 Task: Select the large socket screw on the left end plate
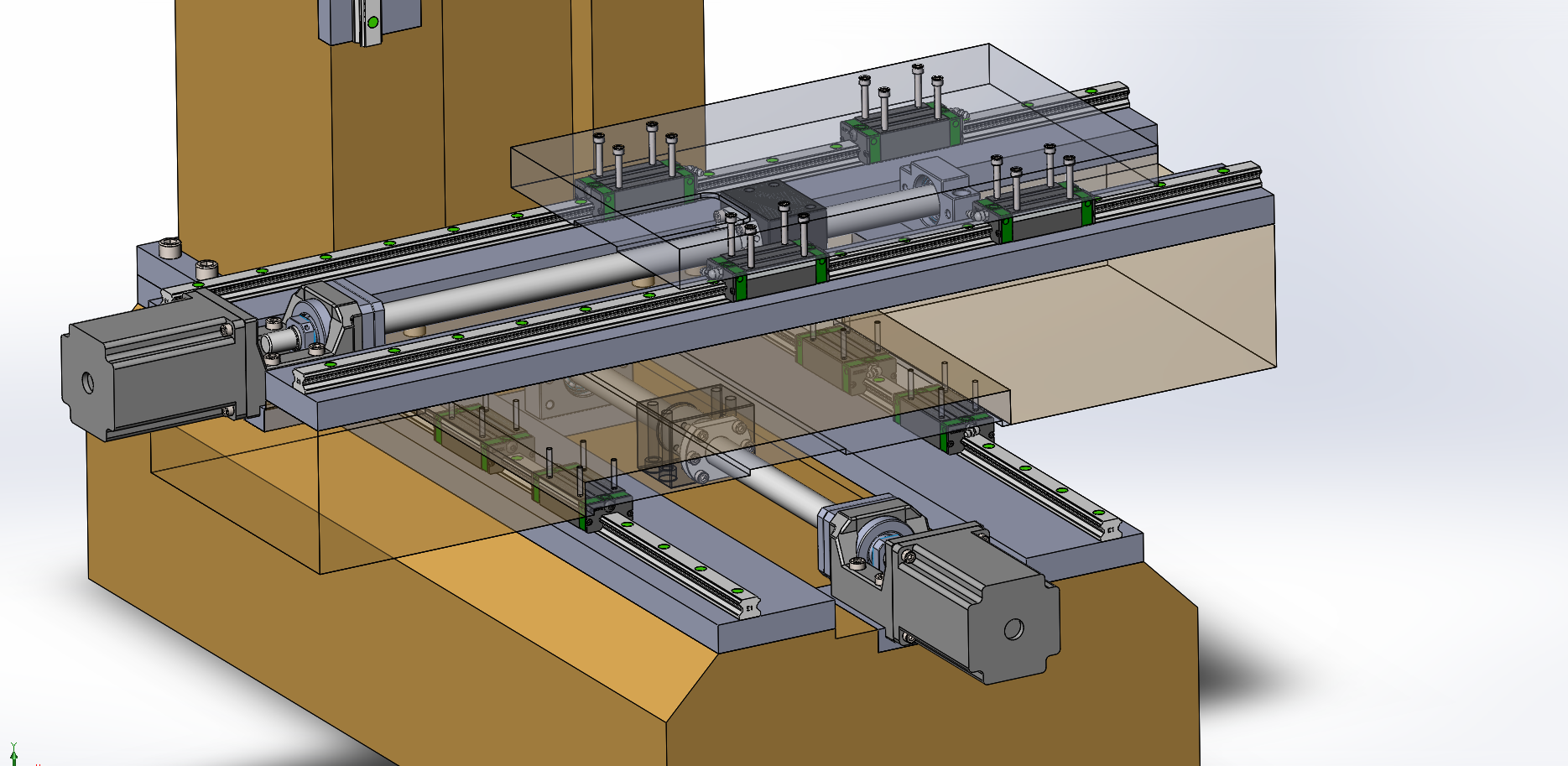170,248
